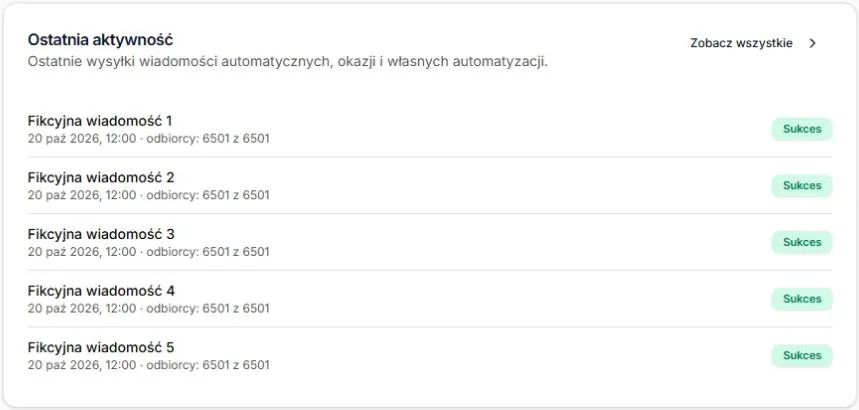
Task: Select date and recipients line under wiadomość 5
Action: [148, 365]
